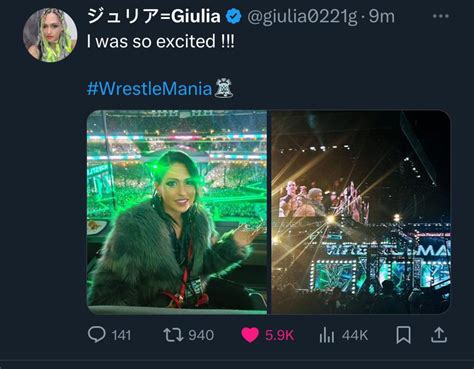Open Giulia's profile avatar

tap(50, 35)
